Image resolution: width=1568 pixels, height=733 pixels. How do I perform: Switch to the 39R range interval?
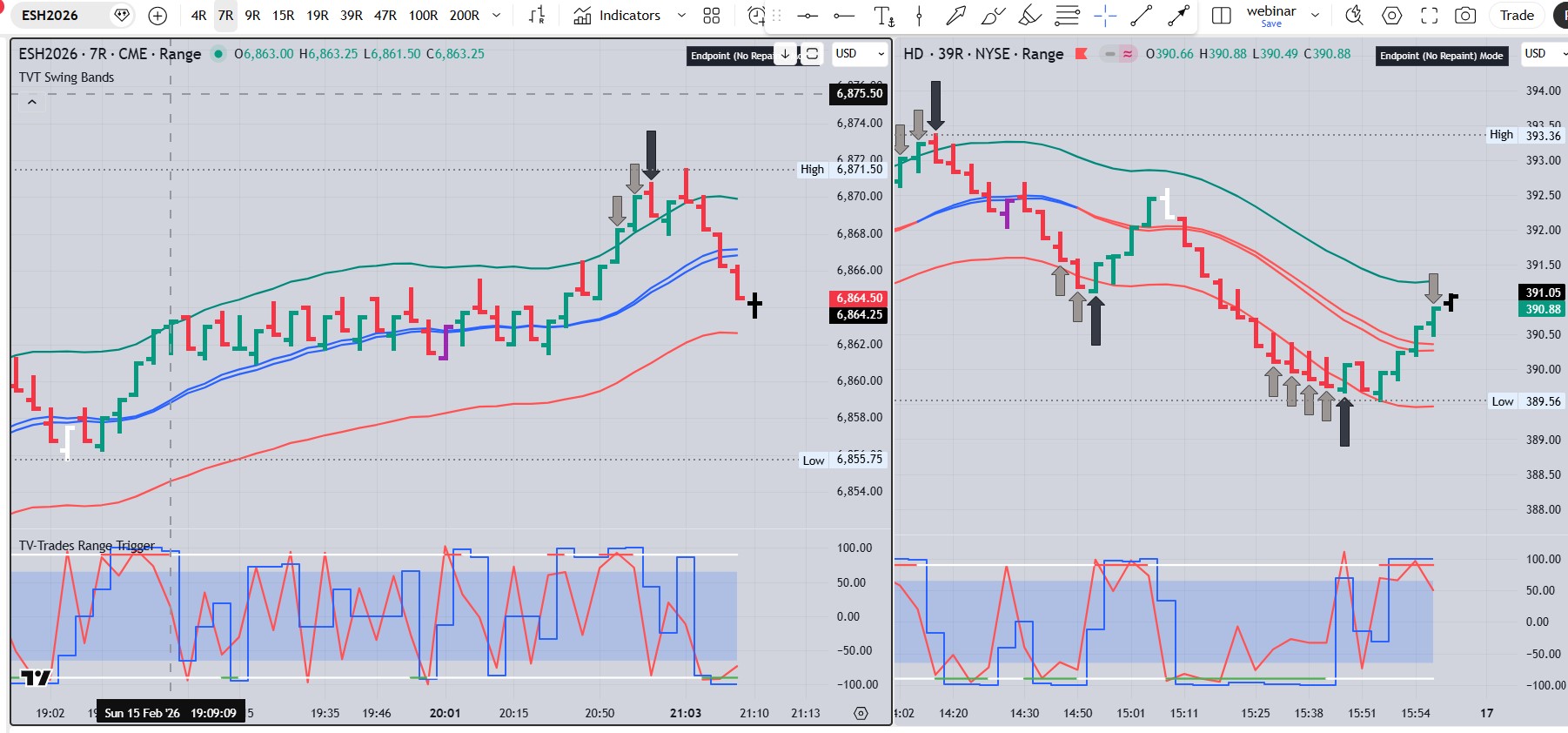click(352, 16)
